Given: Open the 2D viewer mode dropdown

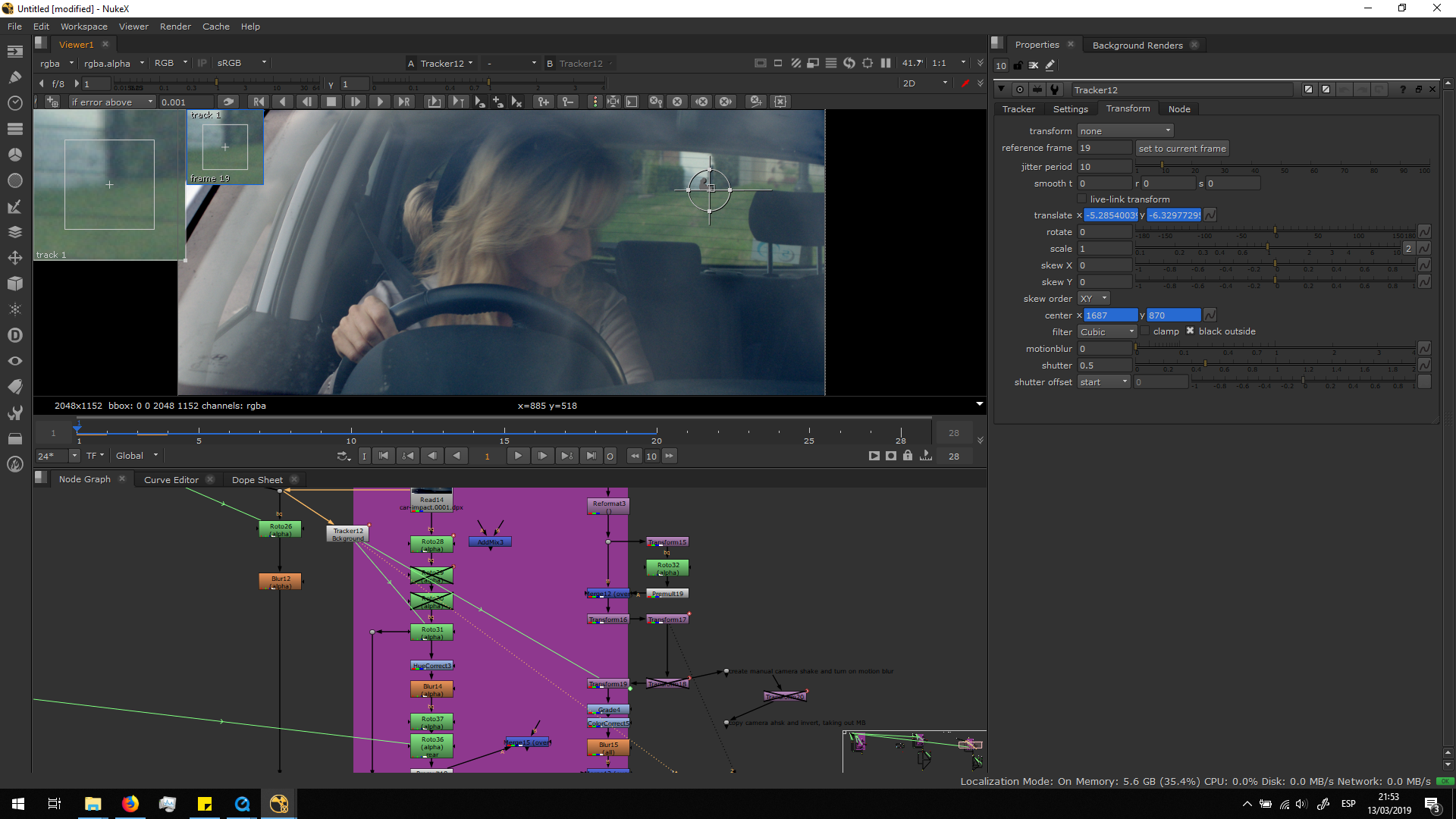Looking at the screenshot, I should click(925, 83).
